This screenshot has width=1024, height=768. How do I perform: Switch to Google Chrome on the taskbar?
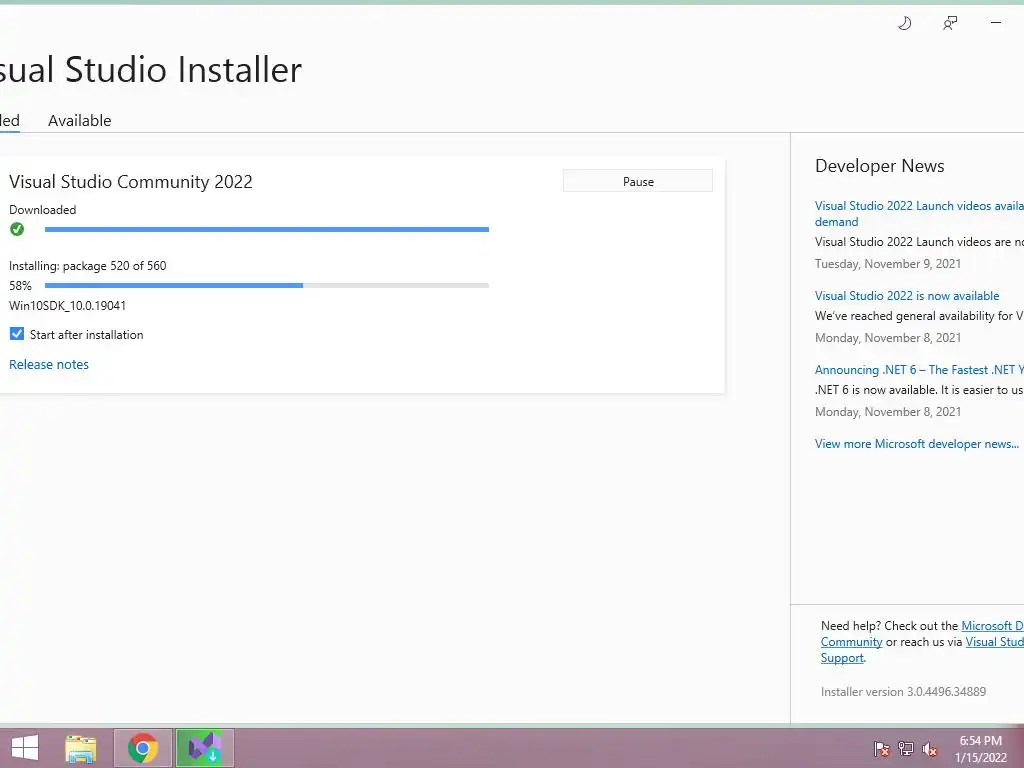[x=143, y=748]
